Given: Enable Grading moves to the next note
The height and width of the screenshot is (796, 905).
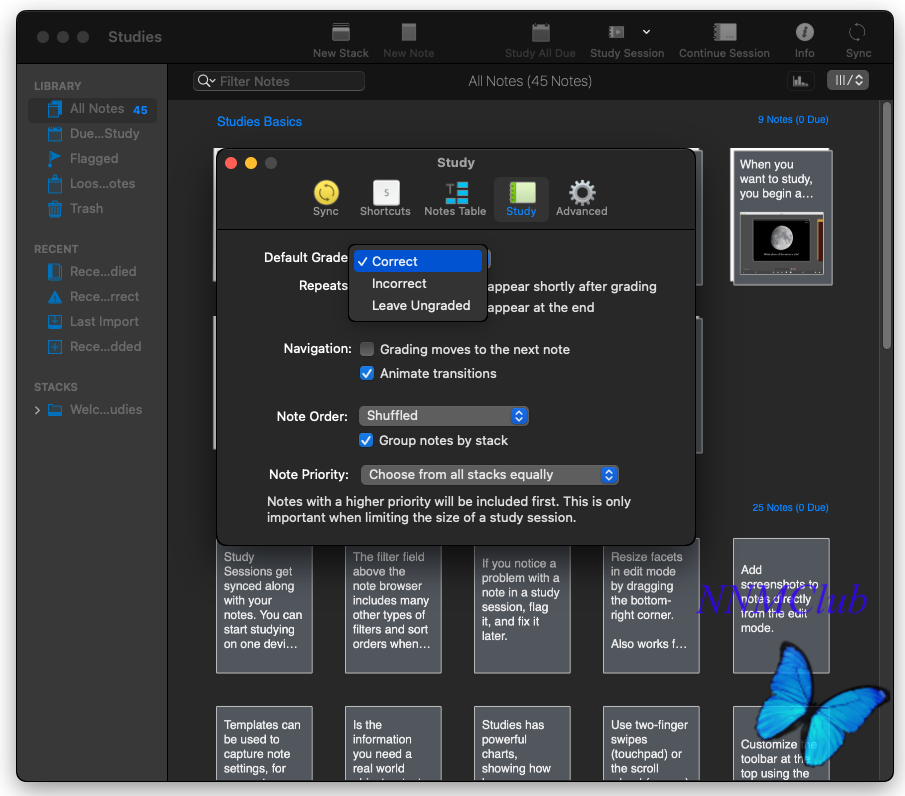Looking at the screenshot, I should pyautogui.click(x=367, y=349).
